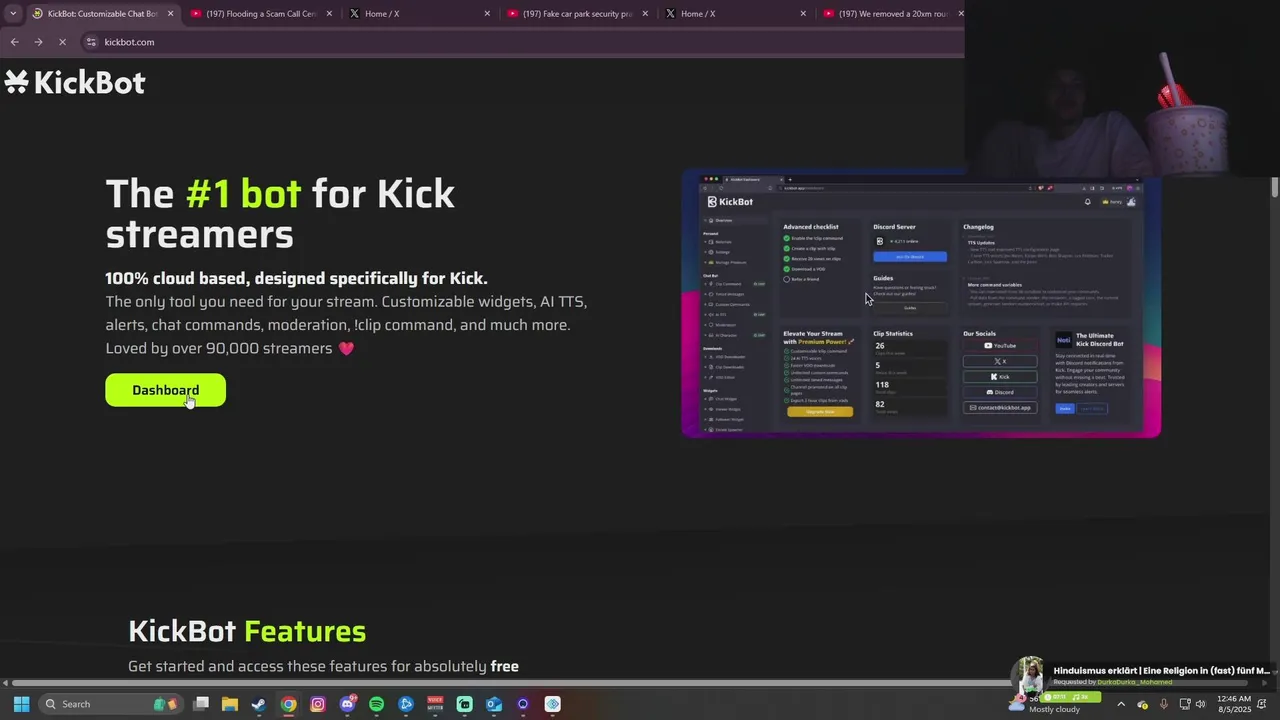Viewport: 1280px width, 720px height.
Task: Close the We removed a 20xm tab
Action: point(961,14)
